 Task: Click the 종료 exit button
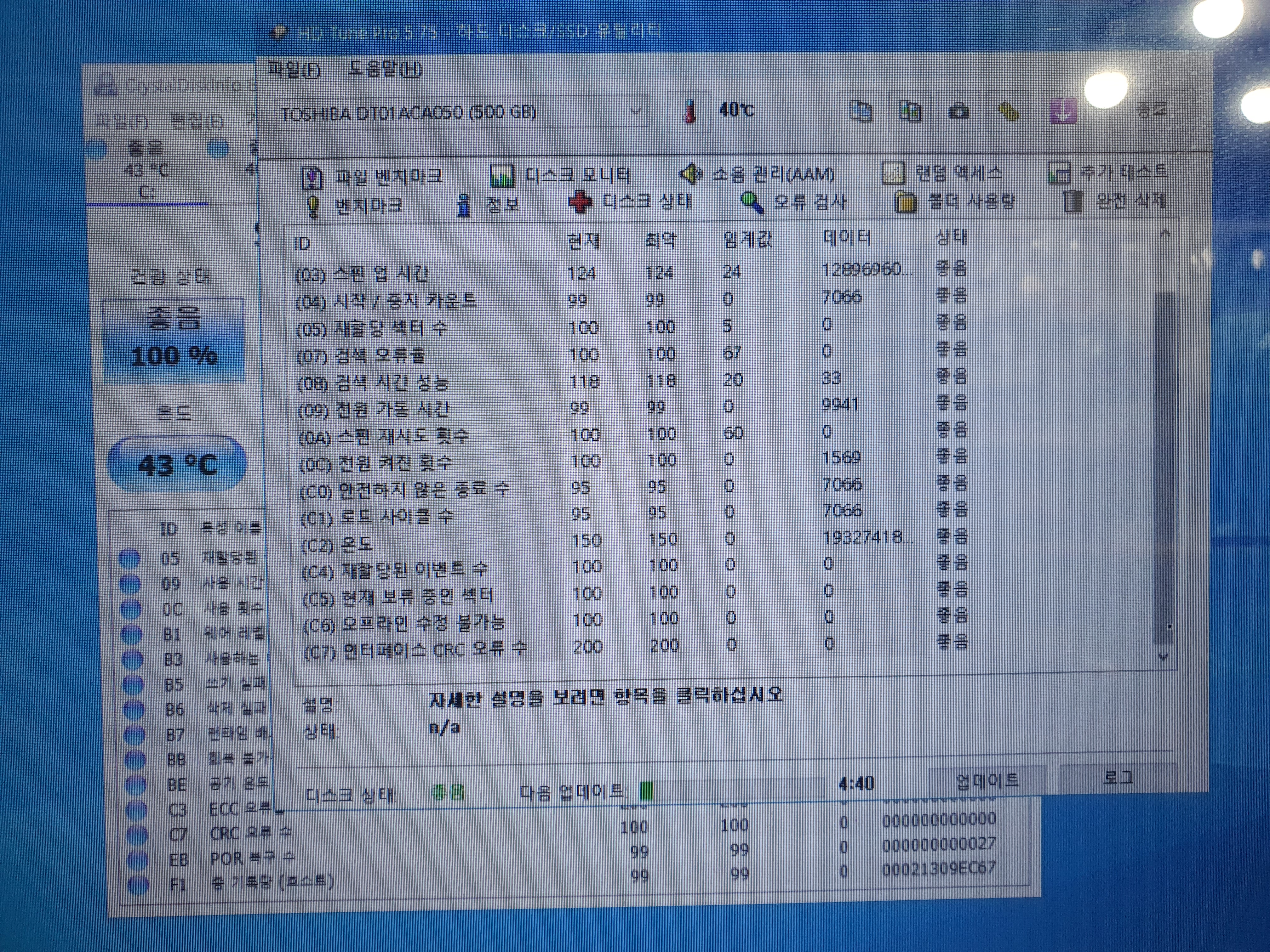pos(1152,110)
